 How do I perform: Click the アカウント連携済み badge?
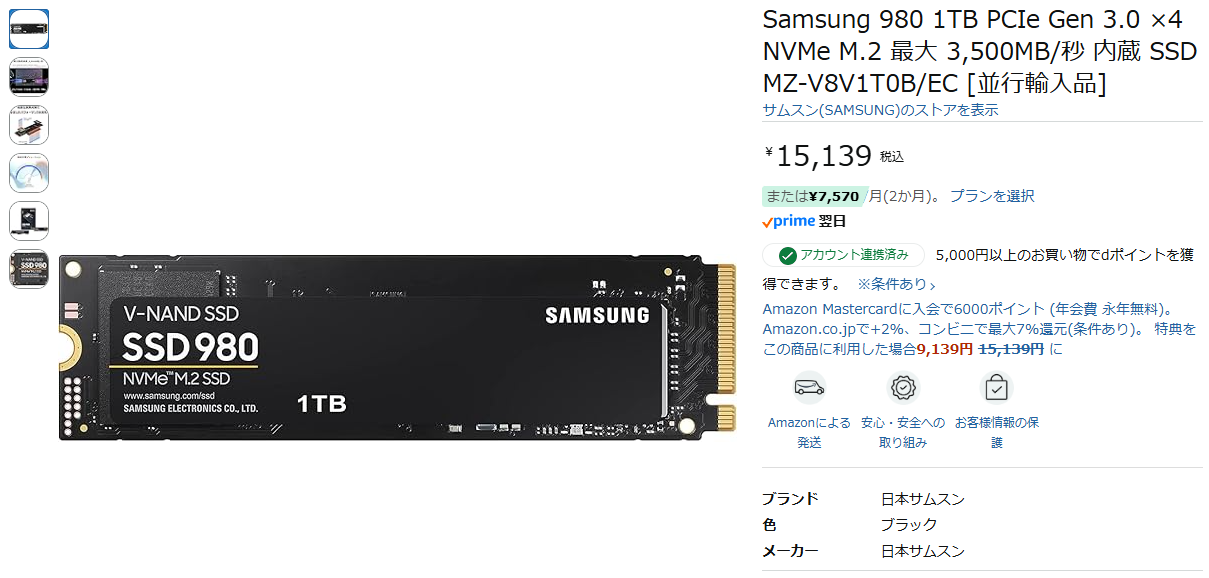tap(843, 255)
